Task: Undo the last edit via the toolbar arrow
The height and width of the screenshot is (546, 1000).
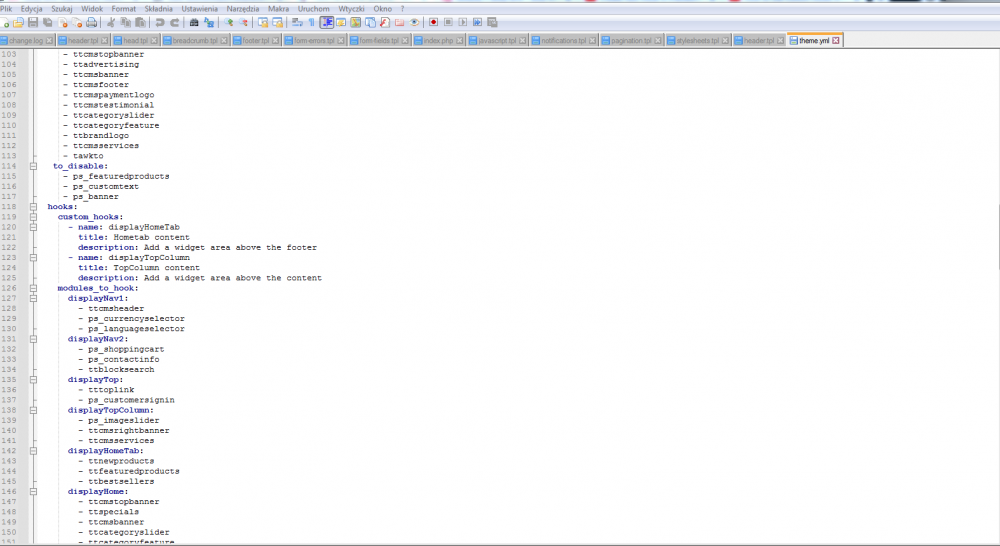Action: pyautogui.click(x=159, y=22)
